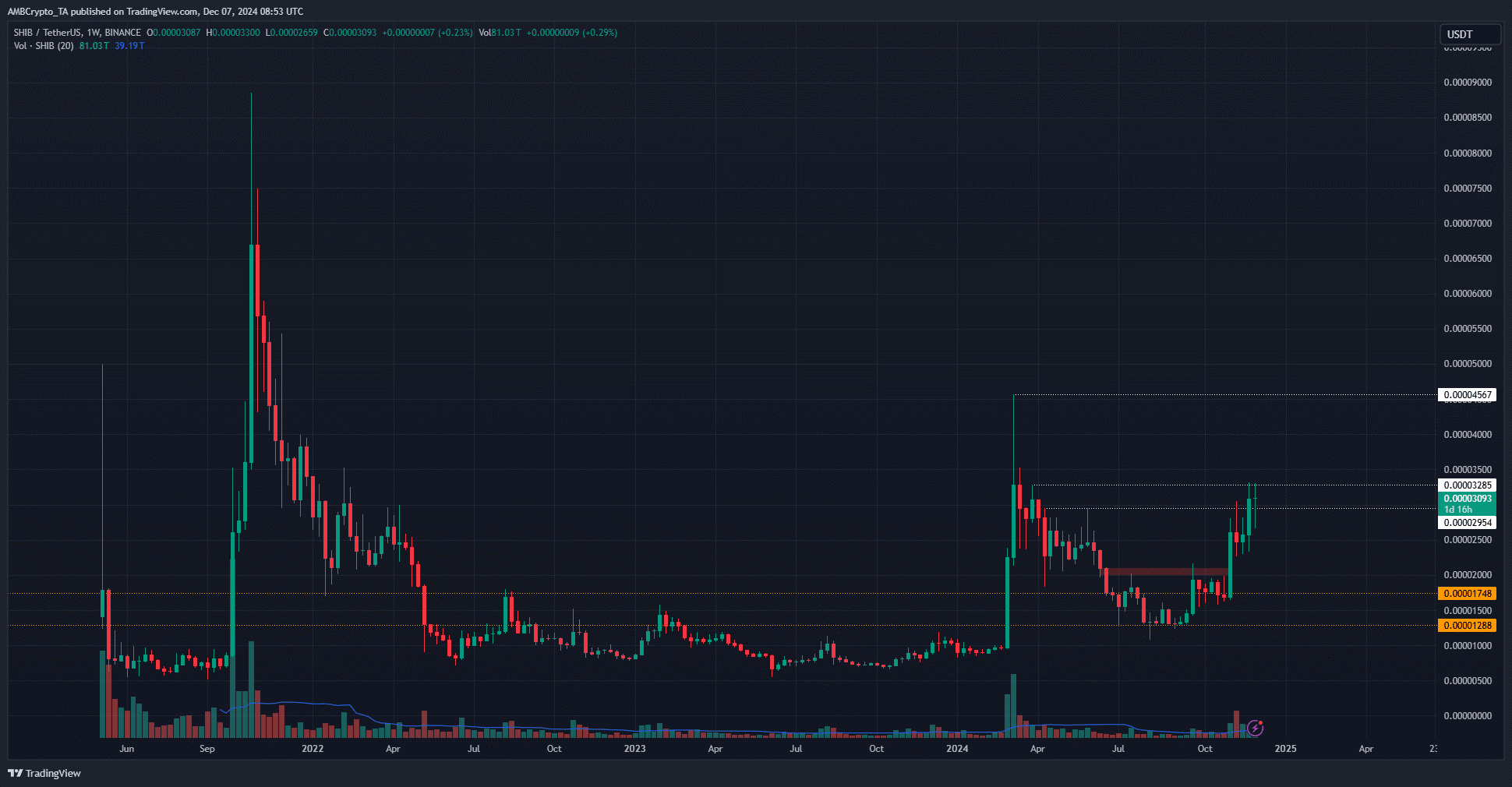Click the Vol 81.03T value in header
Viewport: 1512px width, 787px height.
pyautogui.click(x=500, y=33)
